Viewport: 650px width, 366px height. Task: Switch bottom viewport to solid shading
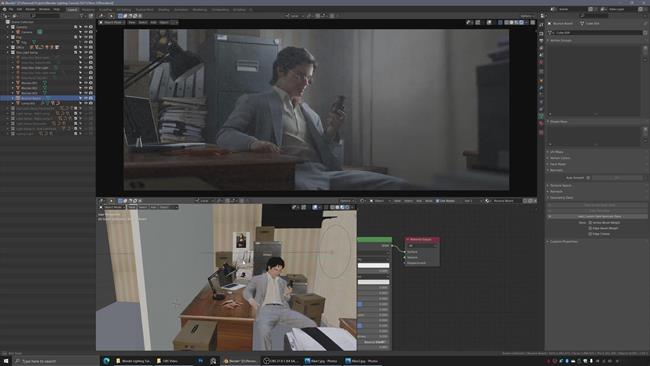click(337, 207)
